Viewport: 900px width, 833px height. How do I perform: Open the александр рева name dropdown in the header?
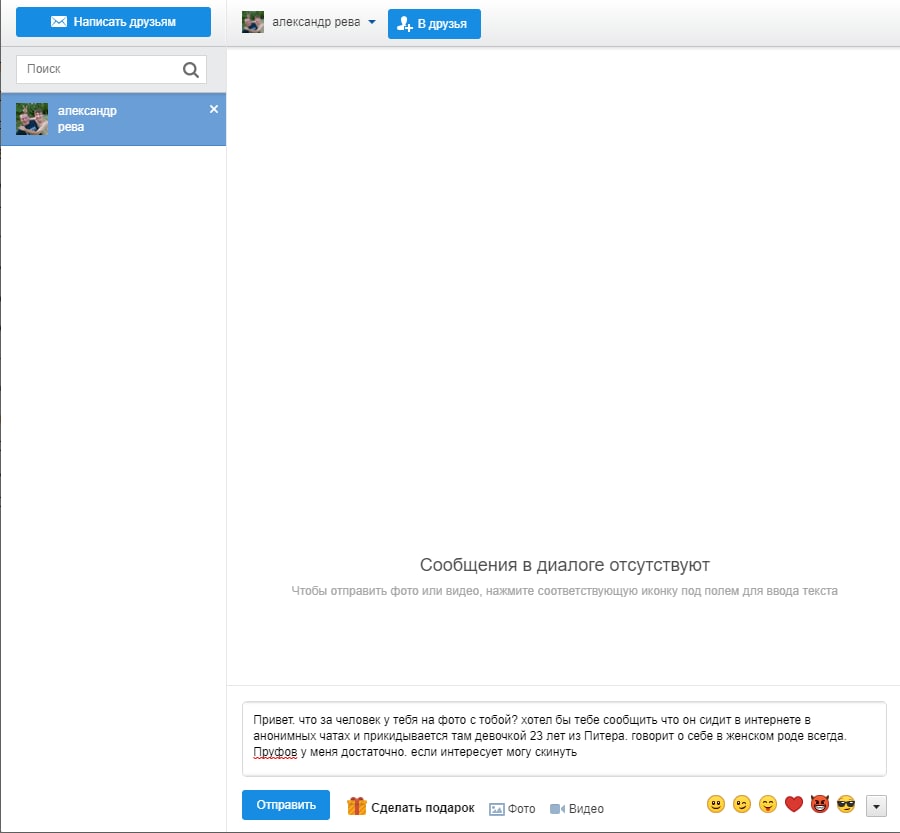click(x=372, y=22)
